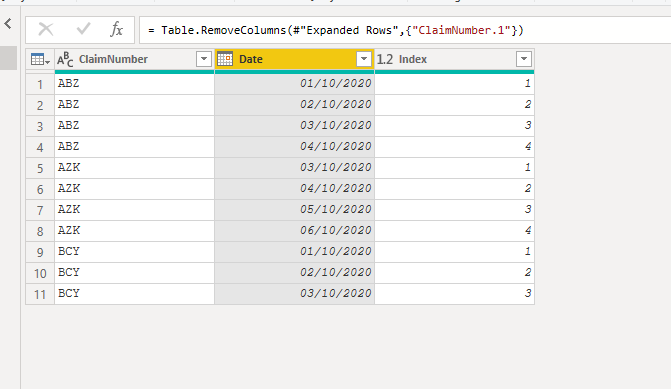
Task: Click date 03/10/2020 in row 5
Action: tap(294, 168)
